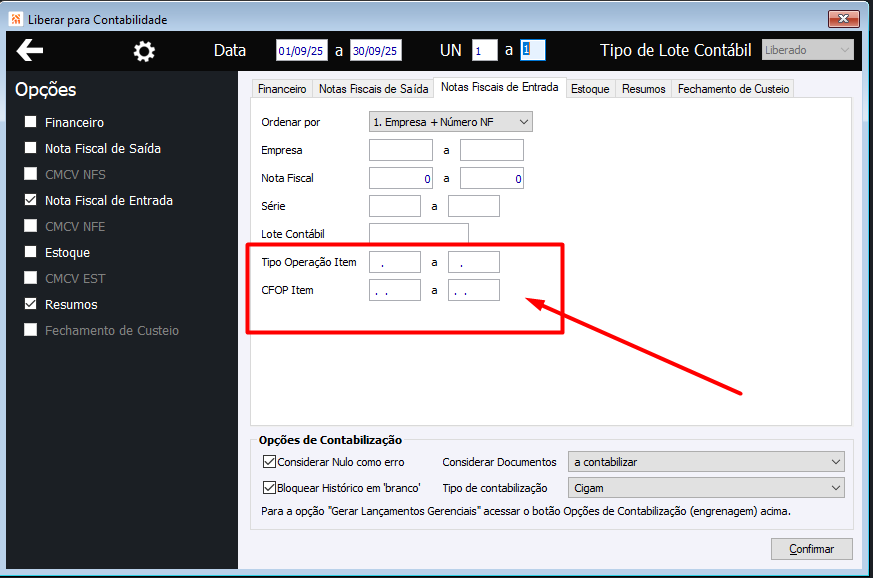Click the start date field 01/09/25
This screenshot has width=873, height=578.
[301, 50]
